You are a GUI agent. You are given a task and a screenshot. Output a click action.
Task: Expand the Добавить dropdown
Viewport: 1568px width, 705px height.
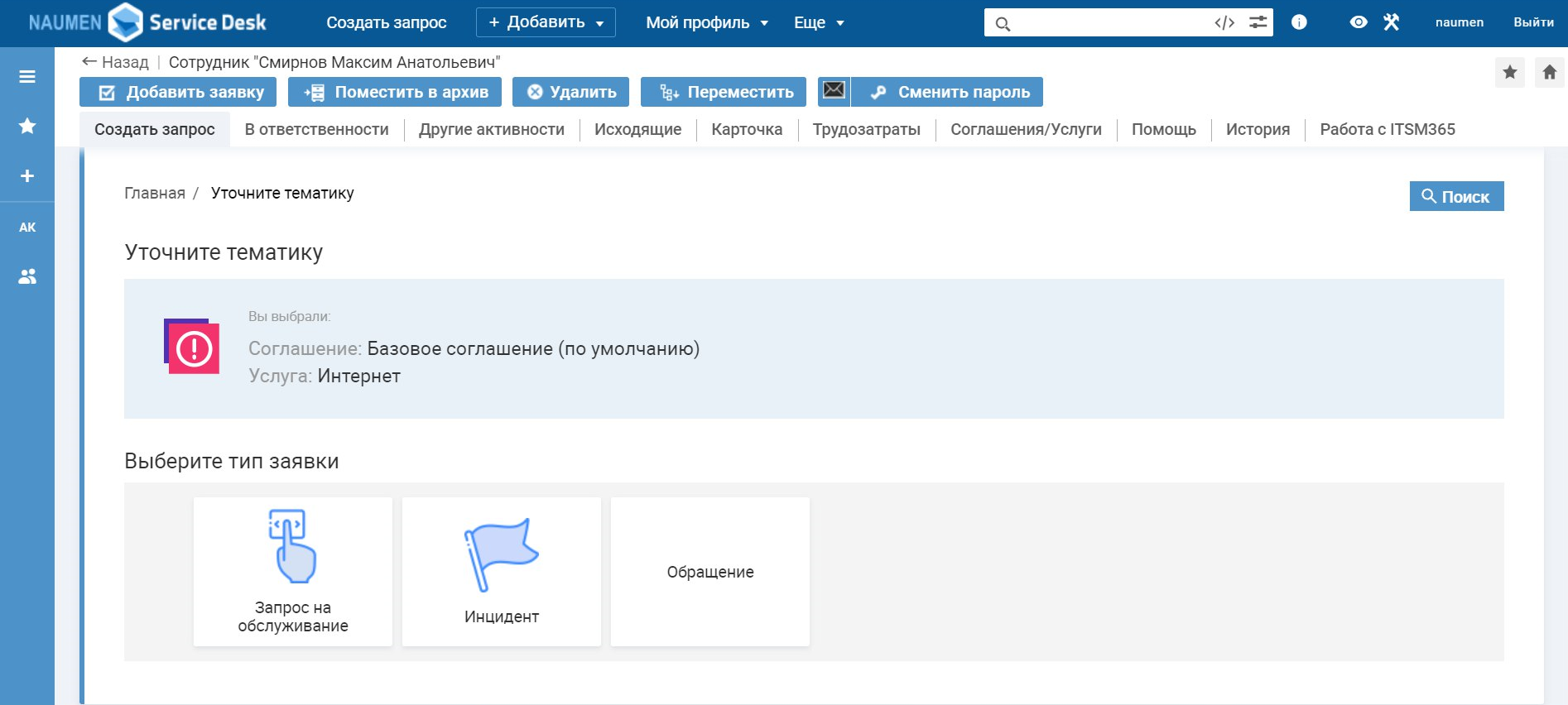click(546, 22)
